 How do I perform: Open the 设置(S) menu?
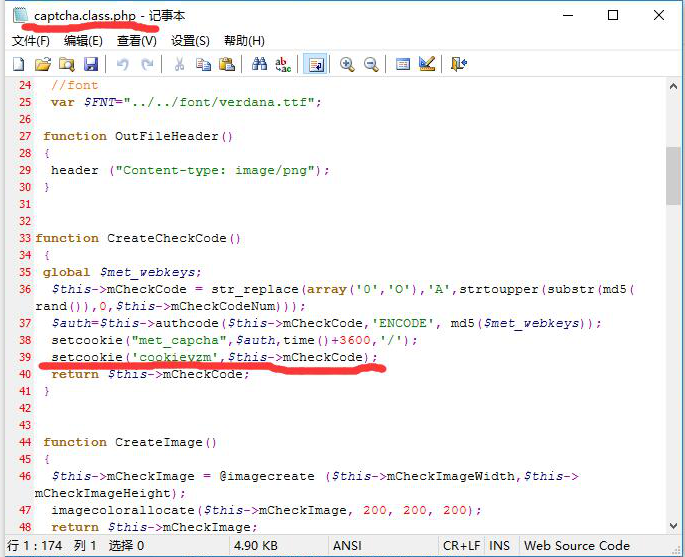pyautogui.click(x=190, y=41)
